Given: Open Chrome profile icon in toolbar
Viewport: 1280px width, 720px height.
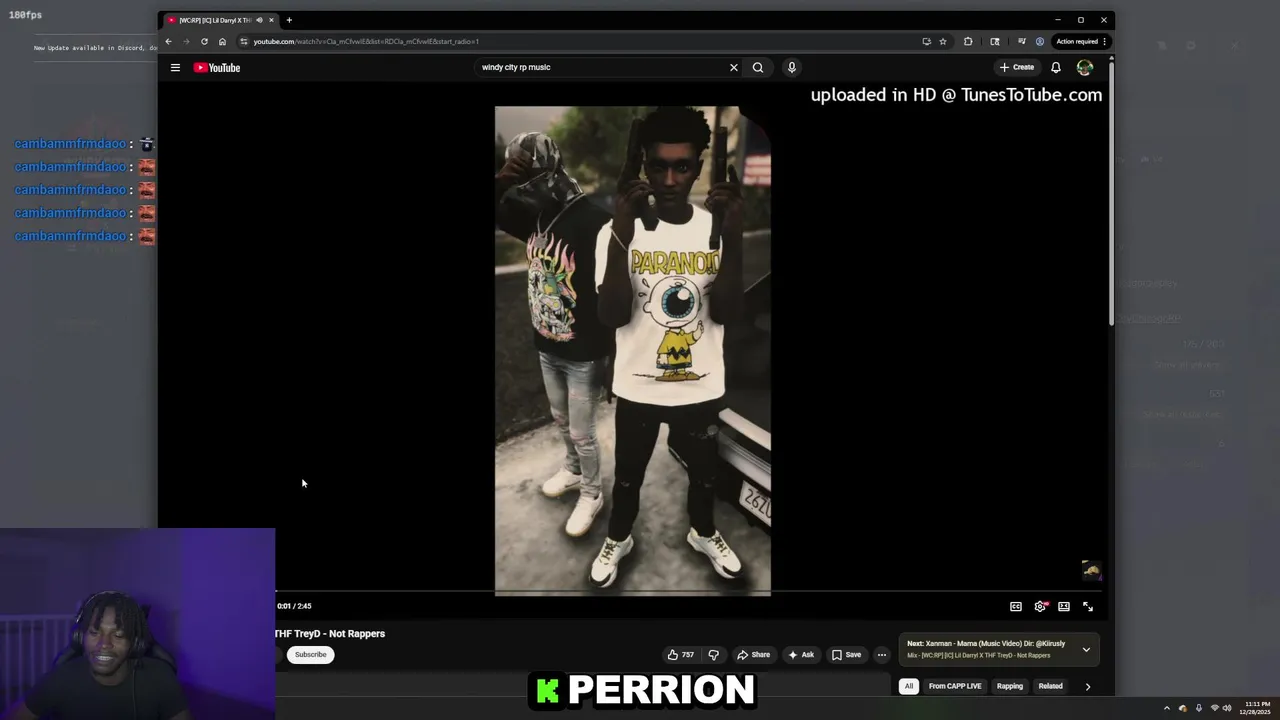Looking at the screenshot, I should point(1040,42).
